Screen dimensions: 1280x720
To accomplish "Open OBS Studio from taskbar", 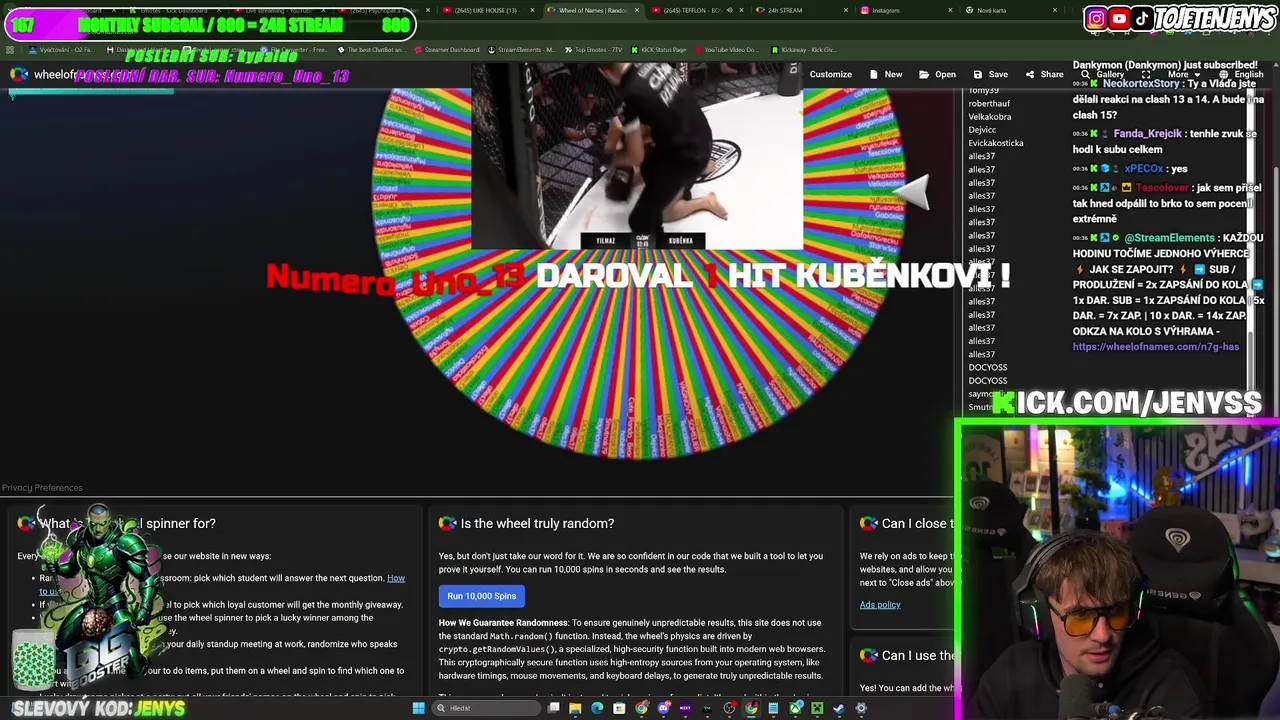I will (x=729, y=708).
